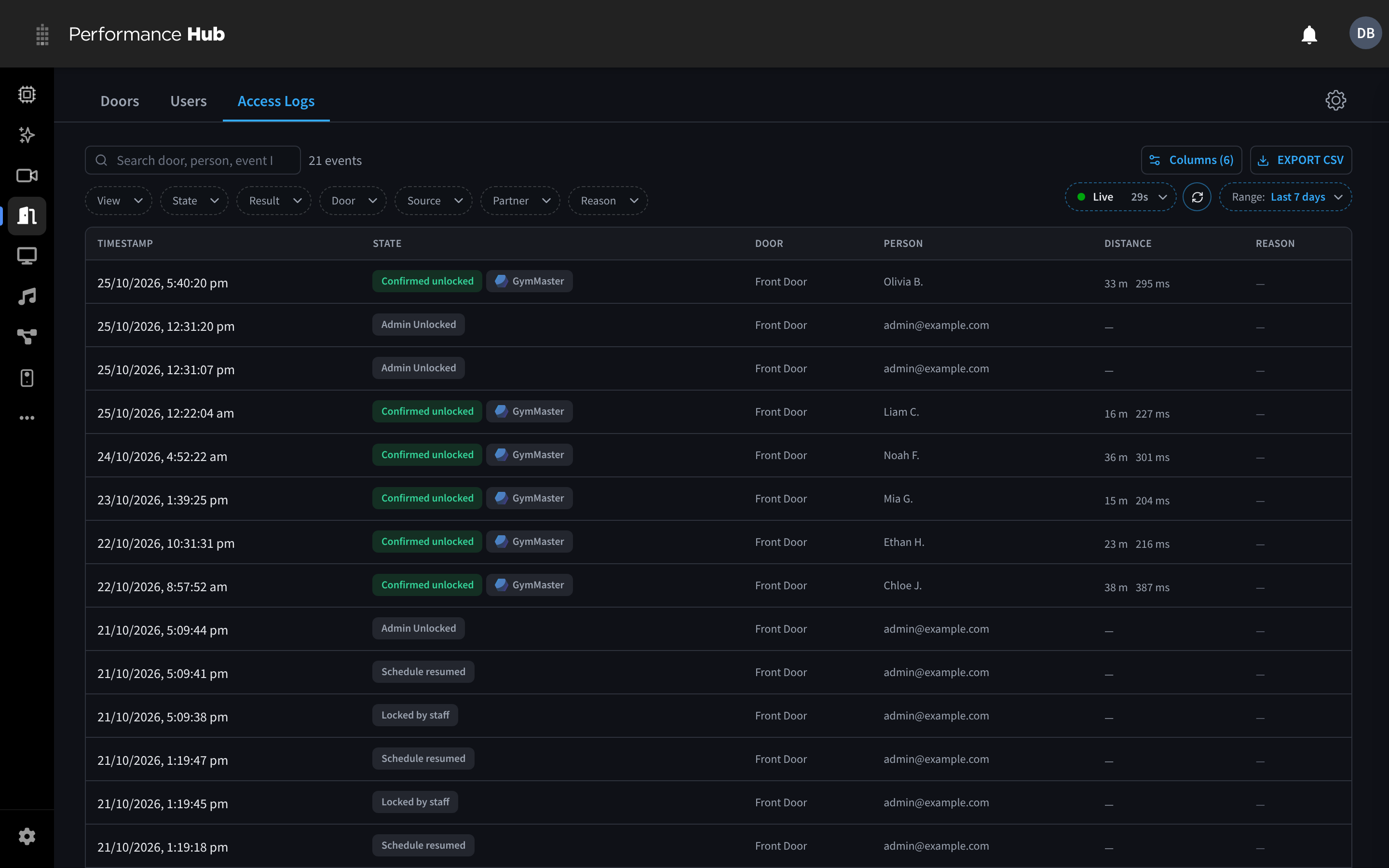Open the notifications bell
1389x868 pixels.
(1308, 34)
